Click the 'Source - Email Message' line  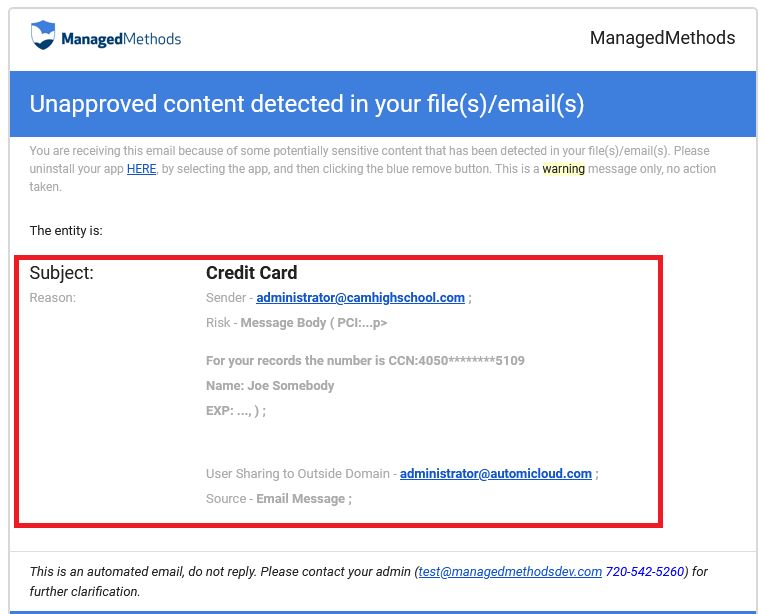pyautogui.click(x=279, y=499)
